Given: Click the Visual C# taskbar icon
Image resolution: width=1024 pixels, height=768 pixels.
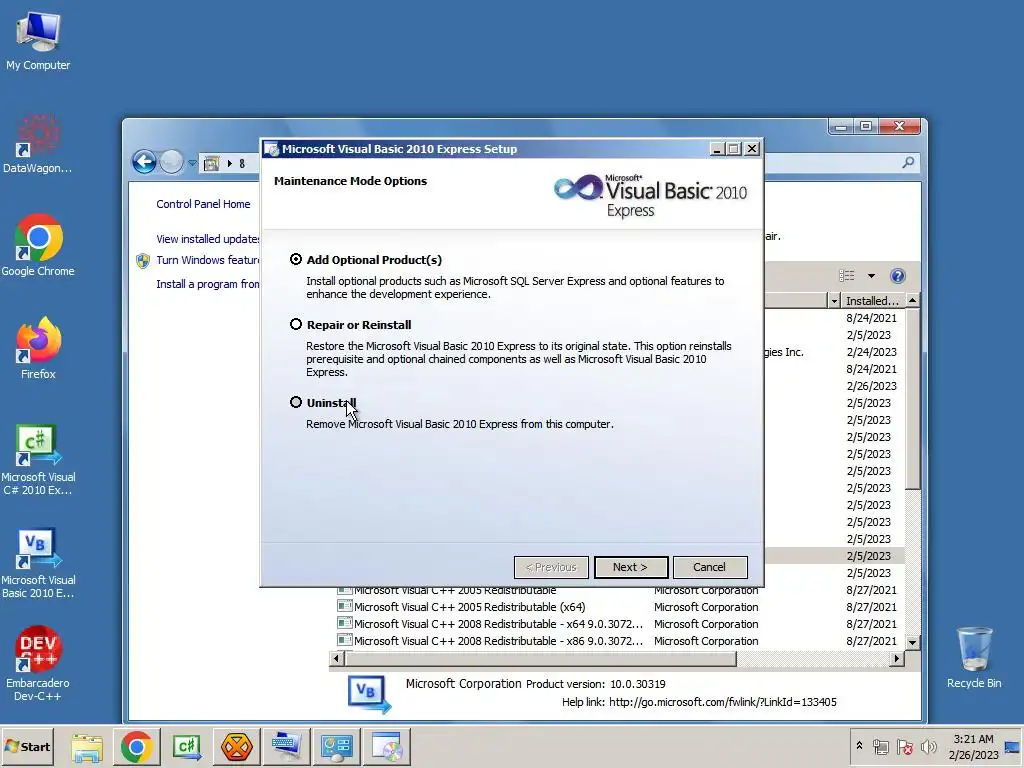Looking at the screenshot, I should (187, 746).
